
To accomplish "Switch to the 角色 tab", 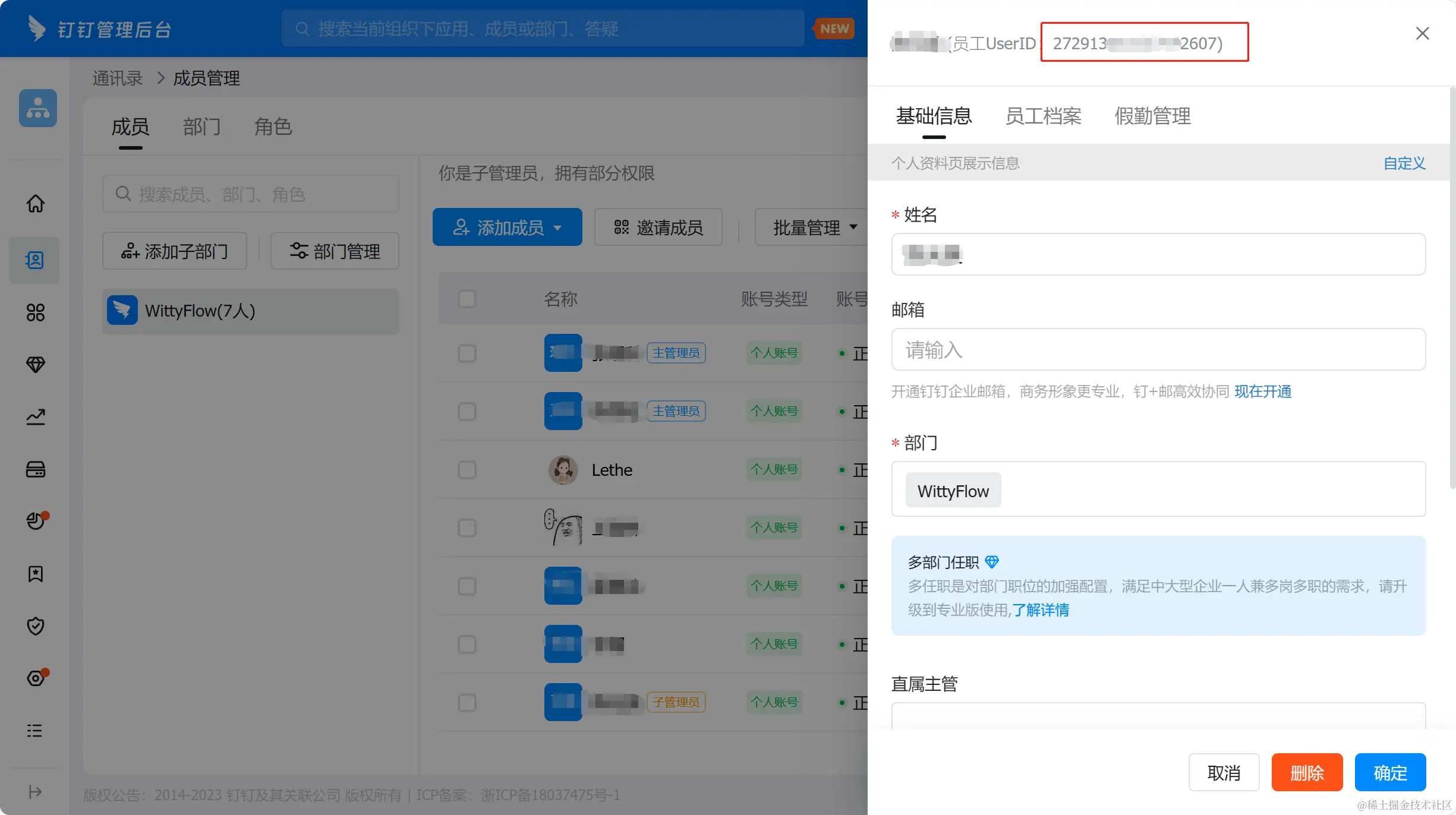I will coord(273,127).
